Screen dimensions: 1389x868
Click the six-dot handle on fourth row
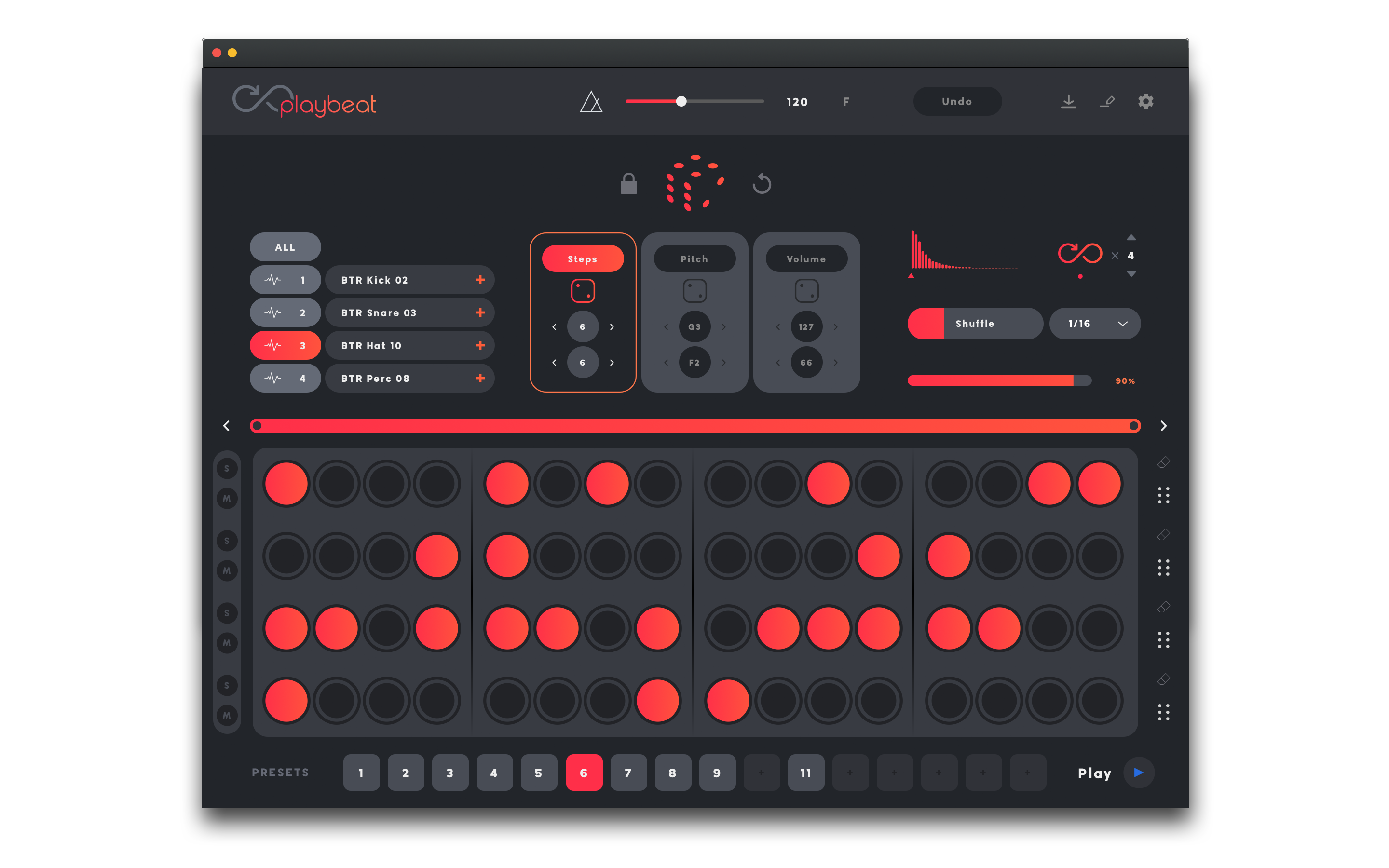[x=1163, y=712]
